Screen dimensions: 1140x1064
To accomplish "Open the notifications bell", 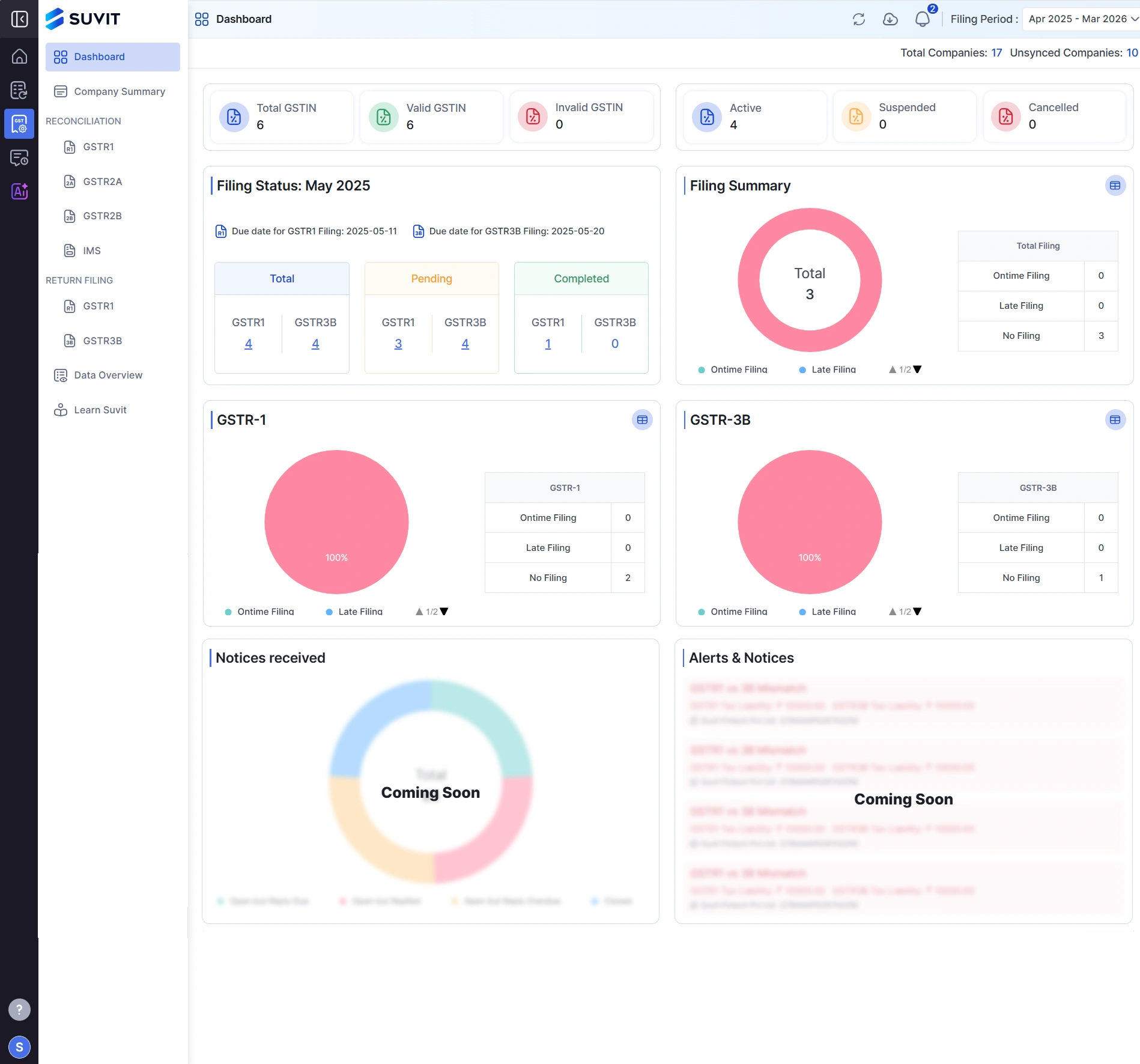I will (922, 19).
